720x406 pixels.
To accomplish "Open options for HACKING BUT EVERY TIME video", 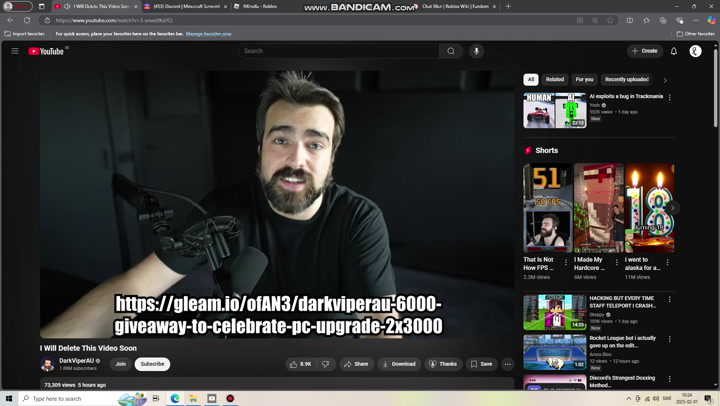I will (669, 299).
